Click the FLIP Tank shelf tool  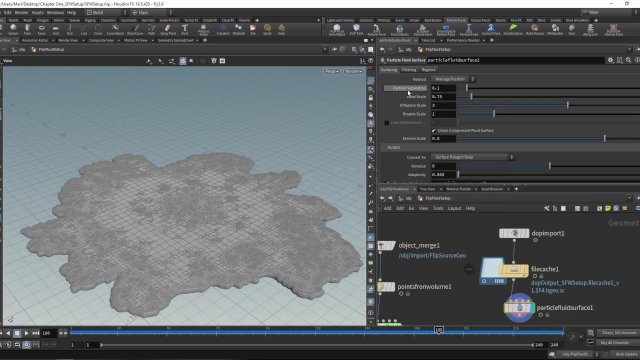point(356,29)
